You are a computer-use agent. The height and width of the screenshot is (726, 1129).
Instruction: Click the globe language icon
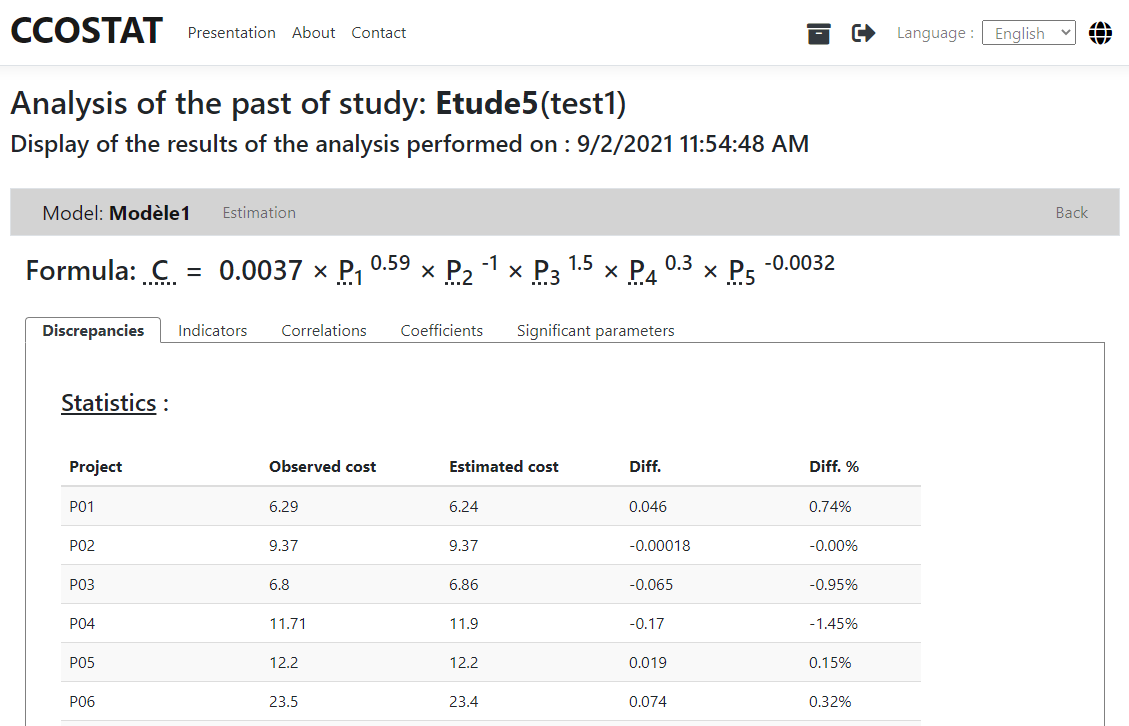coord(1100,33)
